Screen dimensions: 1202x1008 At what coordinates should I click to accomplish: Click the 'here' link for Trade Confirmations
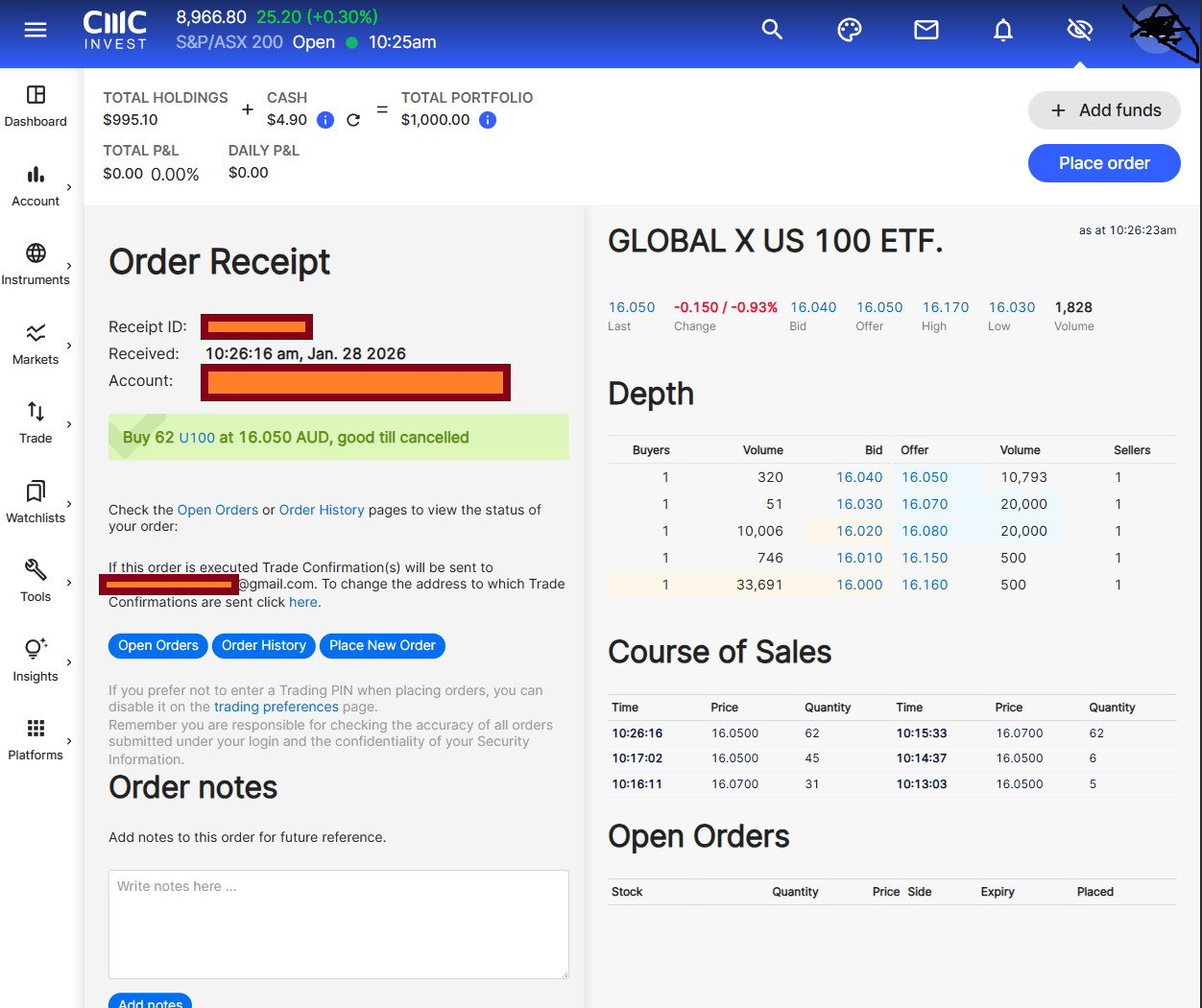tap(303, 602)
